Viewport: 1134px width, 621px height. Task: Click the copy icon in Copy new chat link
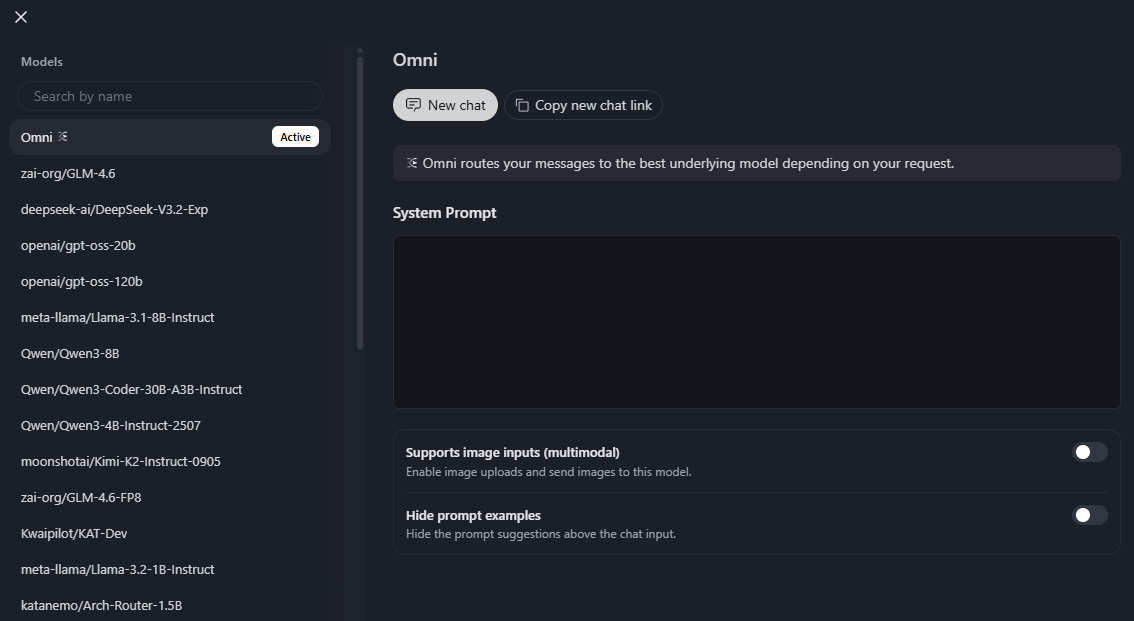coord(521,104)
